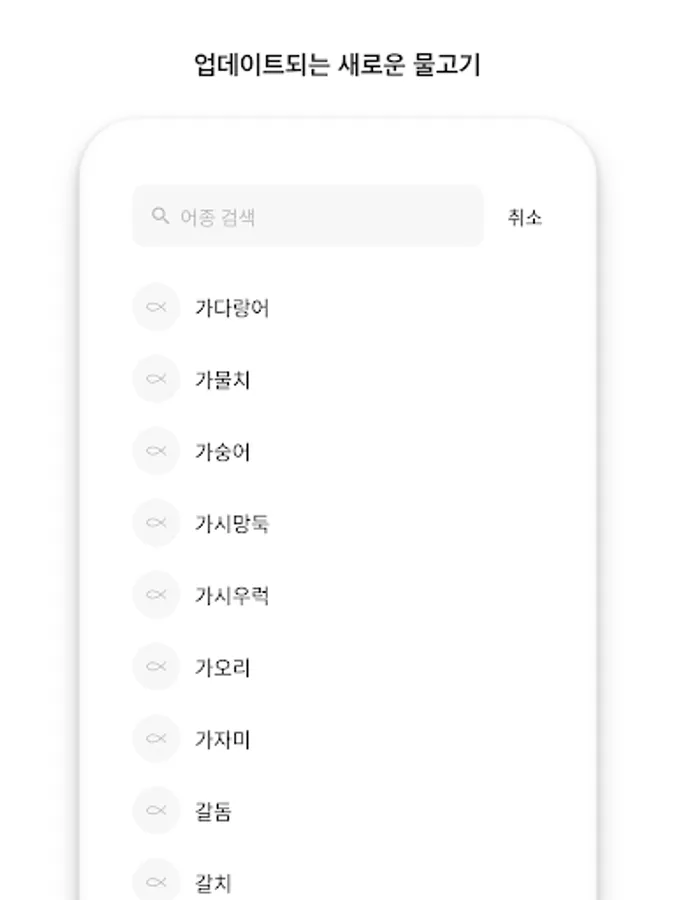
Task: Pick 가시우럭 in the species list
Action: point(232,595)
